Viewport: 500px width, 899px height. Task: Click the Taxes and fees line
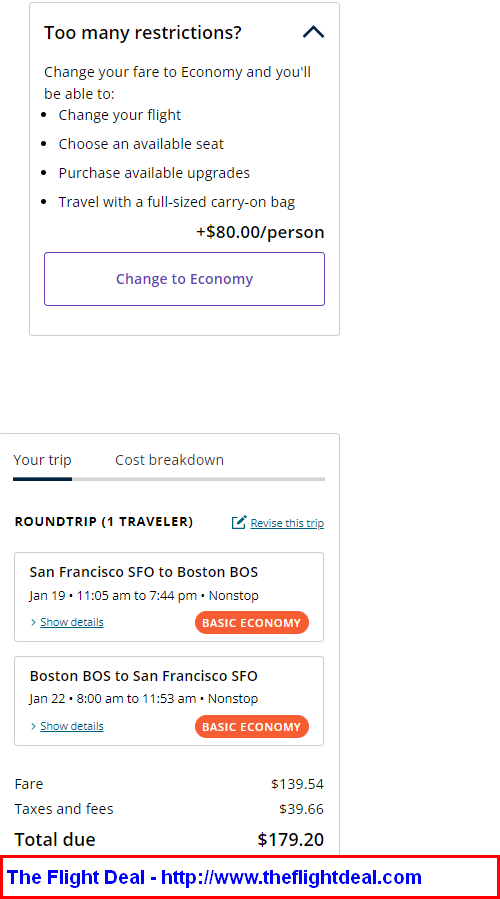(x=169, y=809)
